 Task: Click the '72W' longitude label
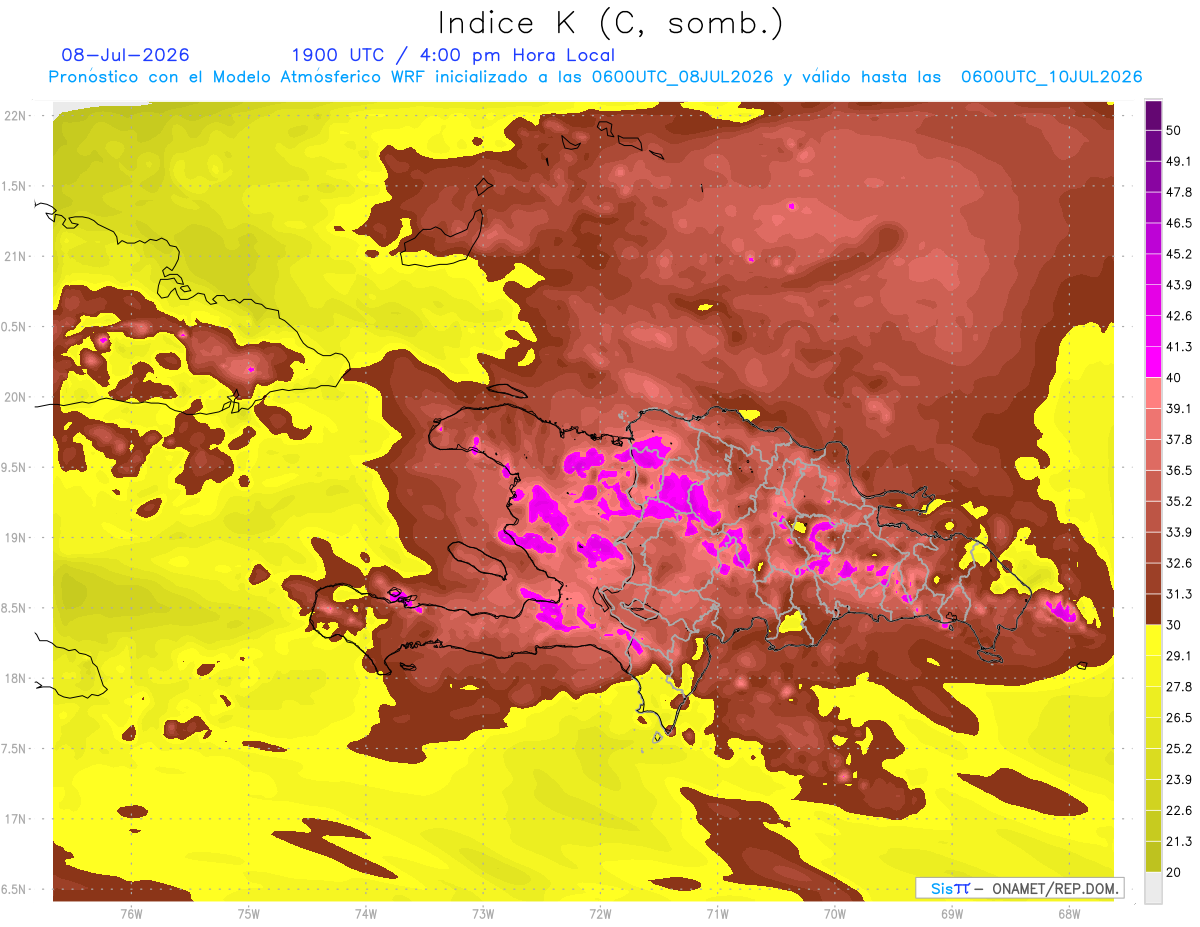tap(600, 914)
